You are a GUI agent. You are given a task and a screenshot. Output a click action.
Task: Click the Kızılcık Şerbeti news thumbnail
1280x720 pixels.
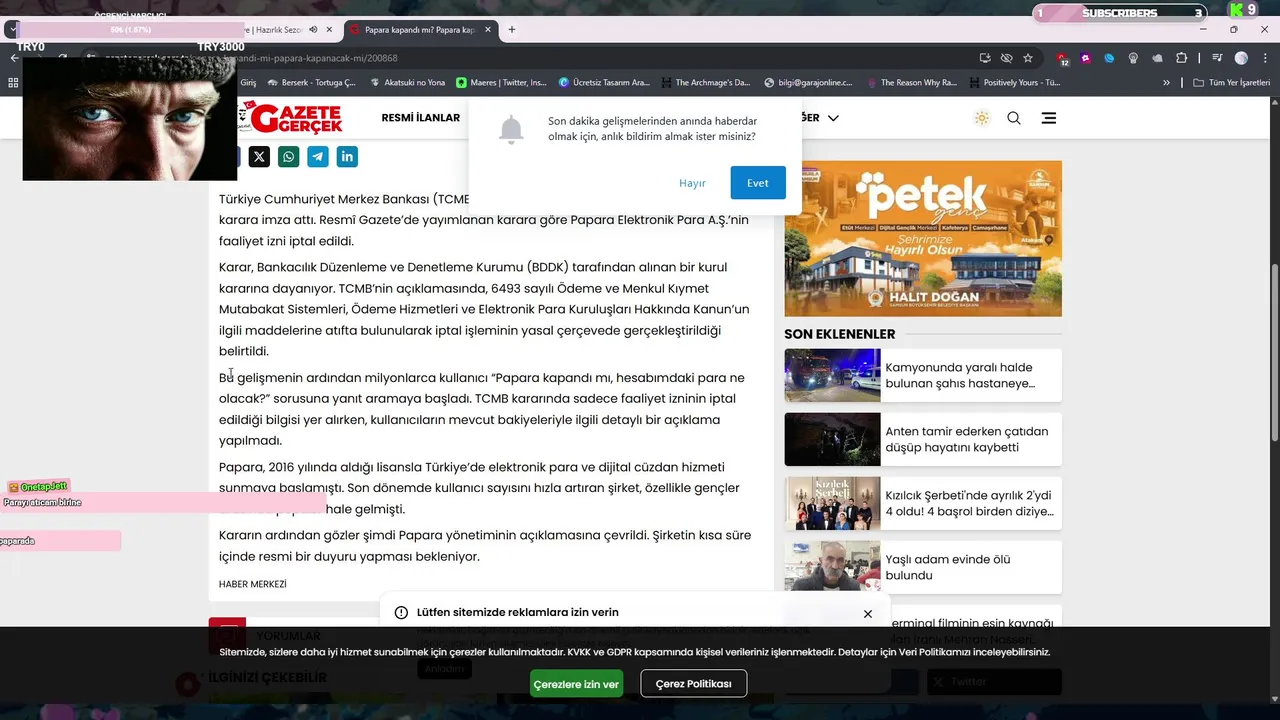(x=832, y=503)
